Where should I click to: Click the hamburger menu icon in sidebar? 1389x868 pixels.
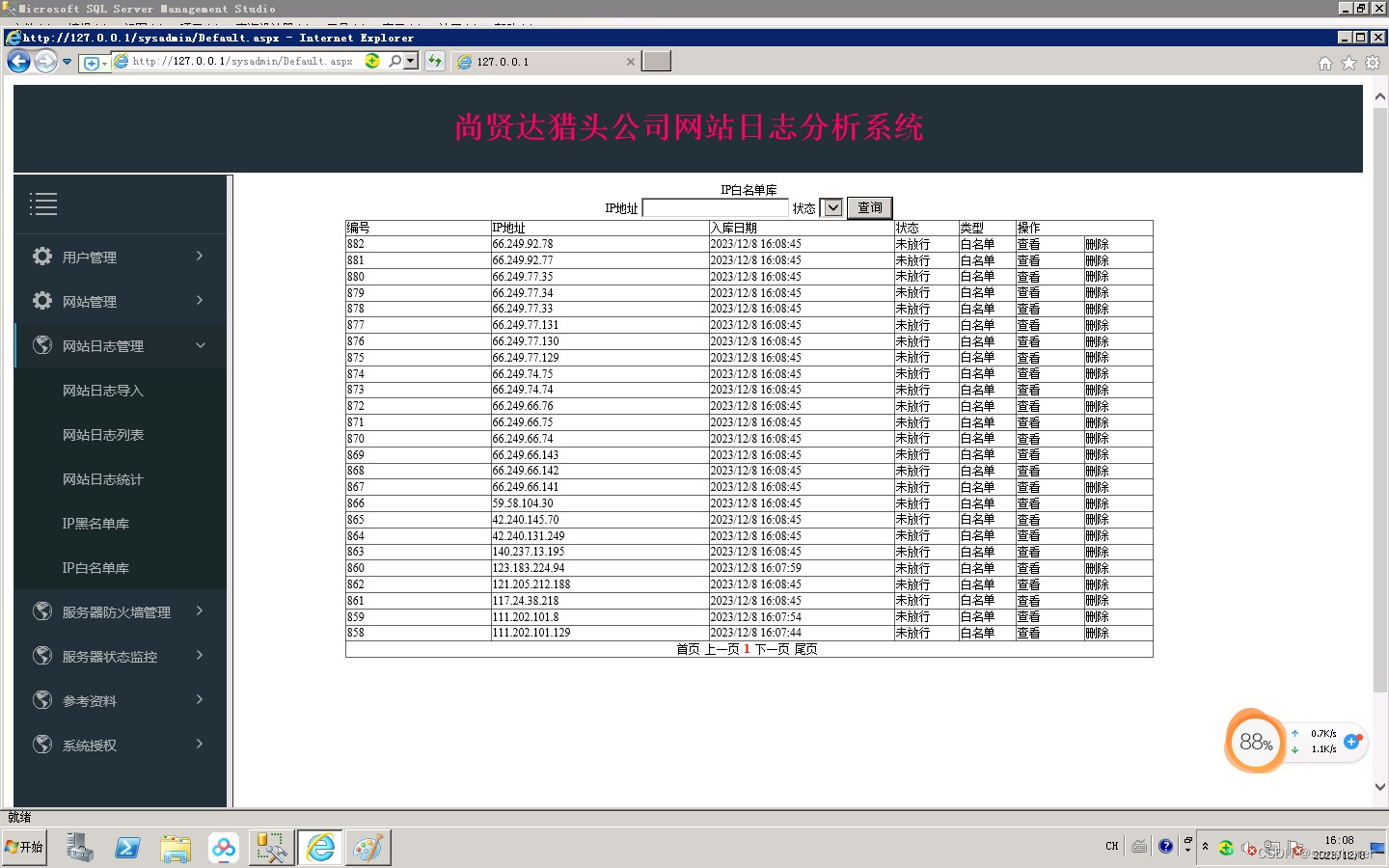tap(43, 204)
